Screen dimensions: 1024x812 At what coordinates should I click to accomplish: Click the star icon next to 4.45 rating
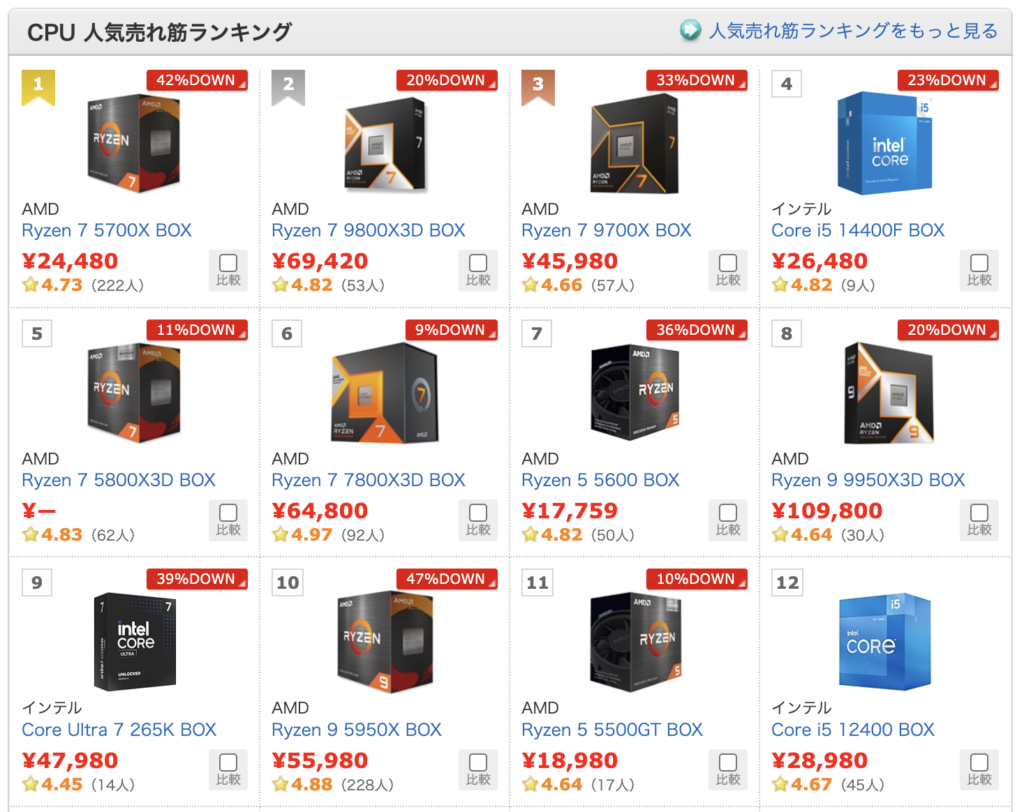tap(30, 784)
